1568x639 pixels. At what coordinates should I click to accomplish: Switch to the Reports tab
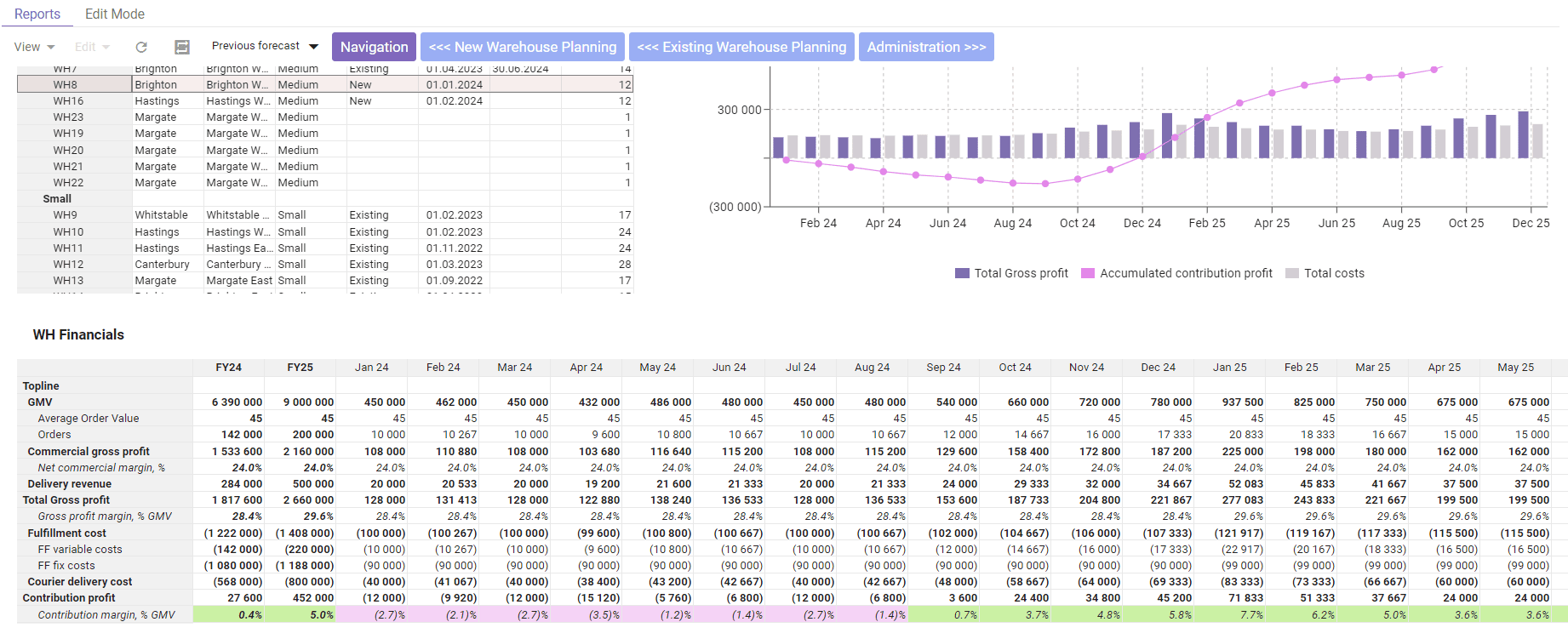coord(37,14)
